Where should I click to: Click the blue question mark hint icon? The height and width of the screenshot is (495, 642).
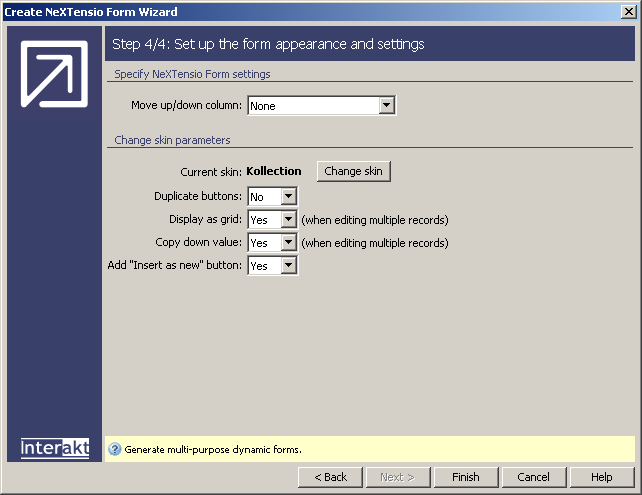pos(114,449)
